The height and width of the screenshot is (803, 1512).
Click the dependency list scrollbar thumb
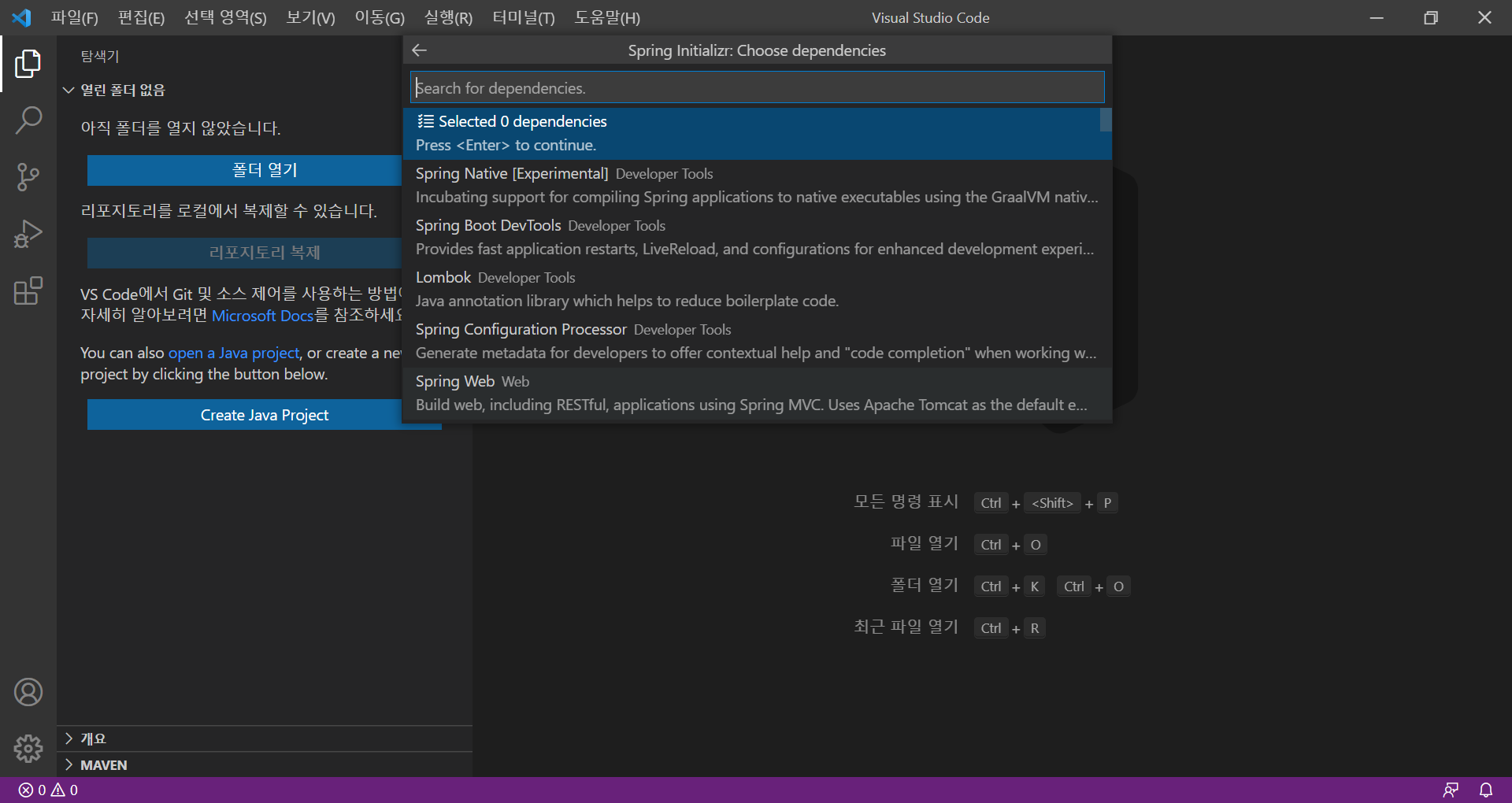tap(1106, 120)
